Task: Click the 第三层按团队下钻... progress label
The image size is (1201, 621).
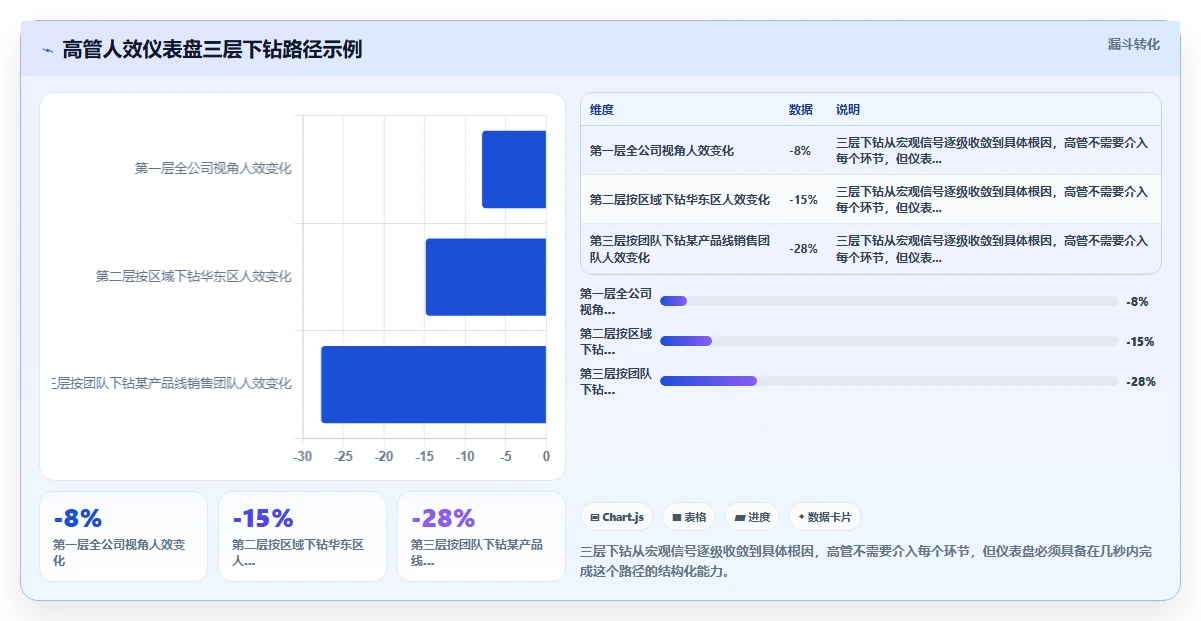Action: [x=616, y=381]
